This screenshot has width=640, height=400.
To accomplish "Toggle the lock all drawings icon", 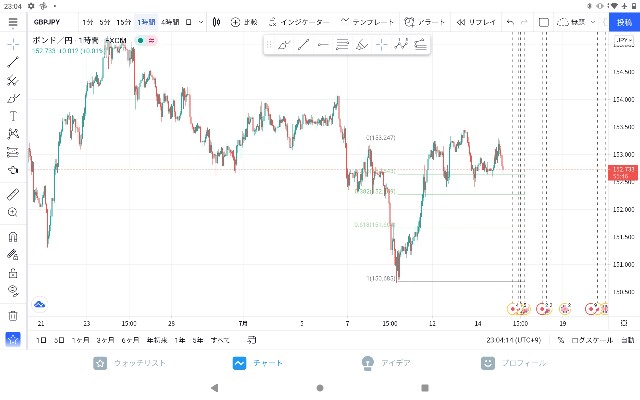I will 13,273.
